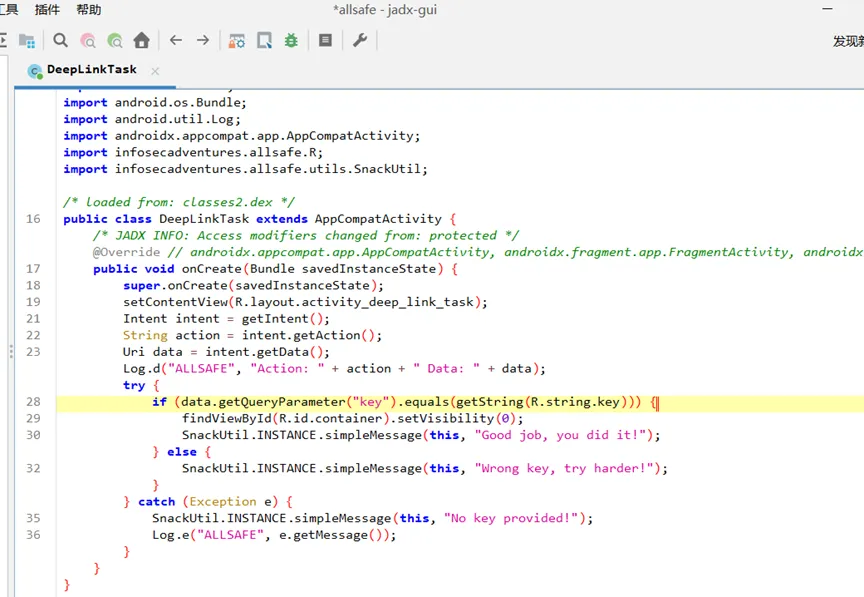
Task: Navigate forward with right arrow
Action: [203, 40]
